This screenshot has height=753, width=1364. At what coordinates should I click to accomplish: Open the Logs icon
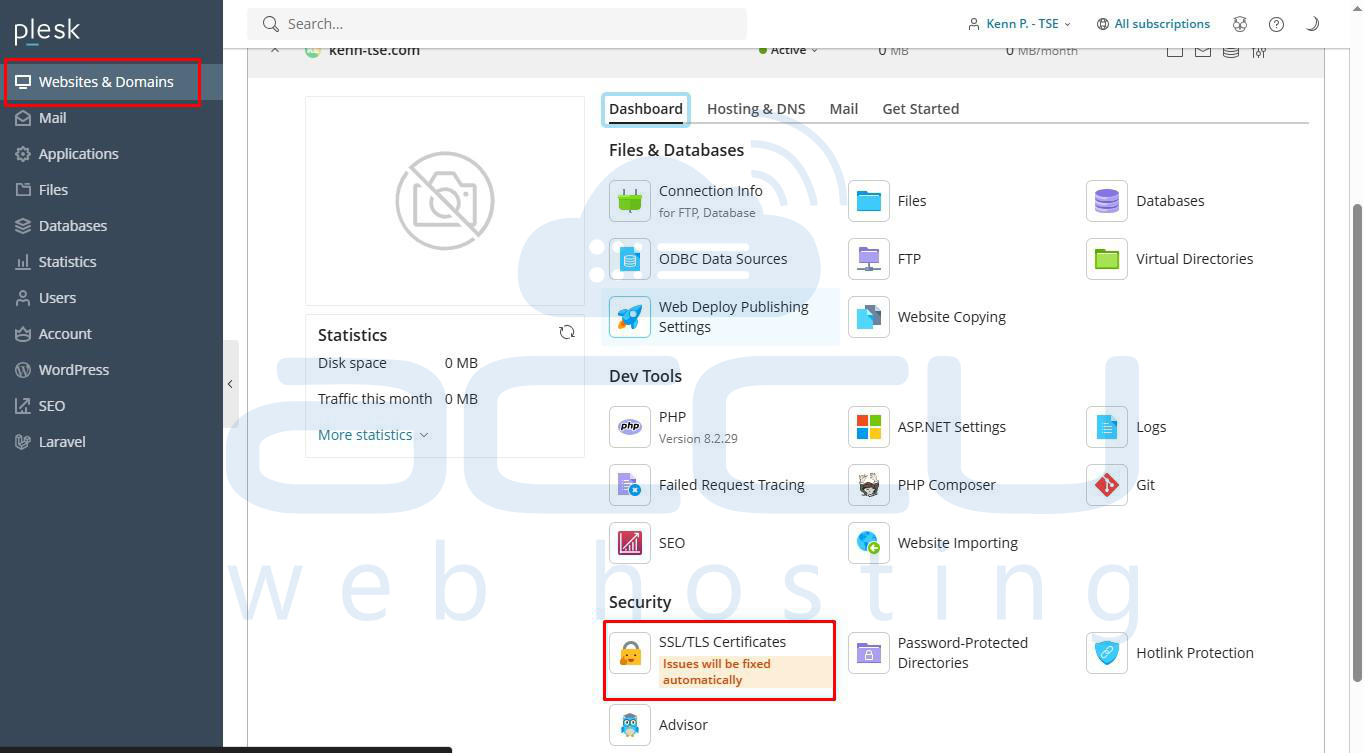[x=1107, y=427]
